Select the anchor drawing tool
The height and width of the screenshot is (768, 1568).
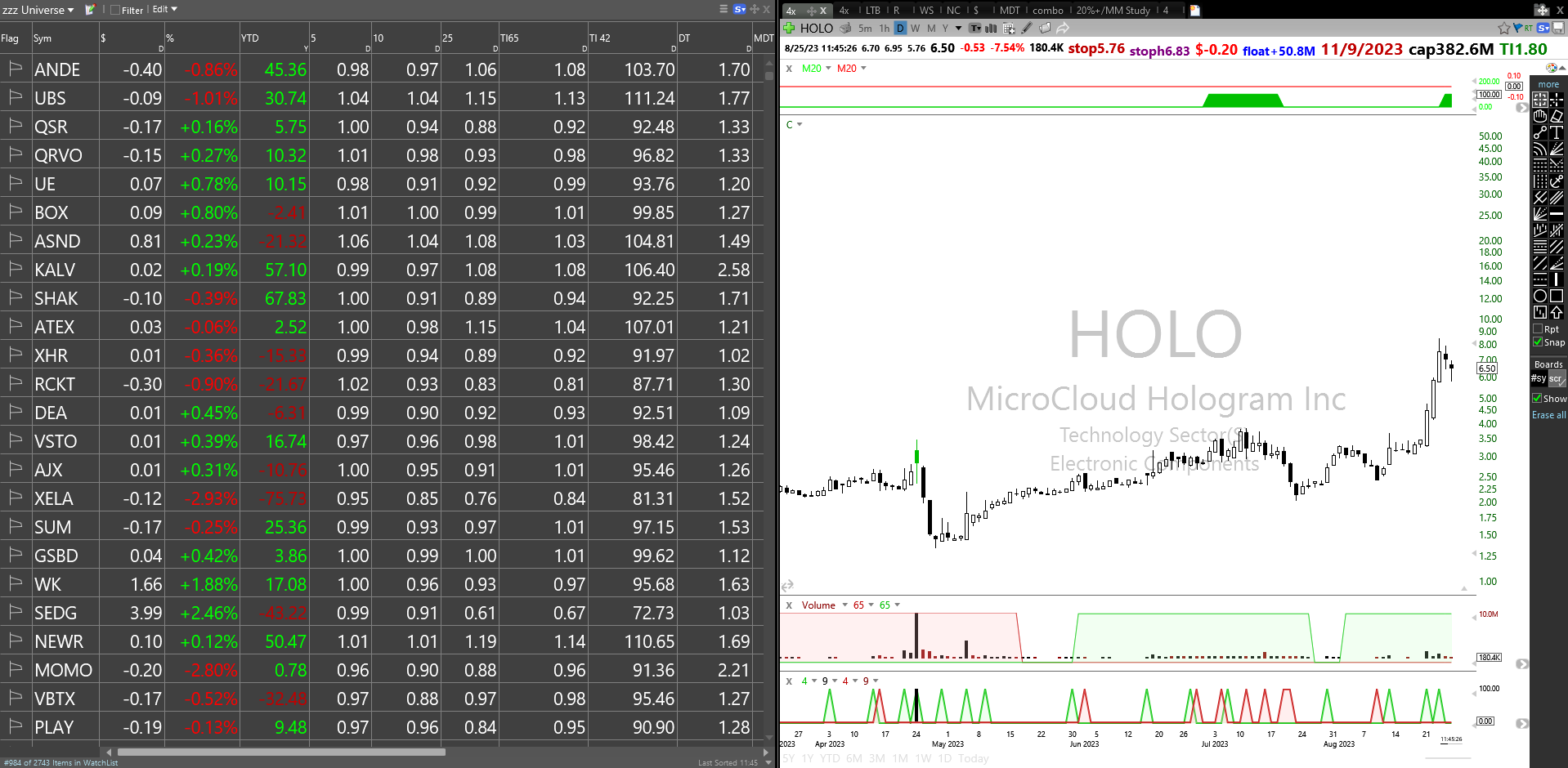coord(1557,181)
